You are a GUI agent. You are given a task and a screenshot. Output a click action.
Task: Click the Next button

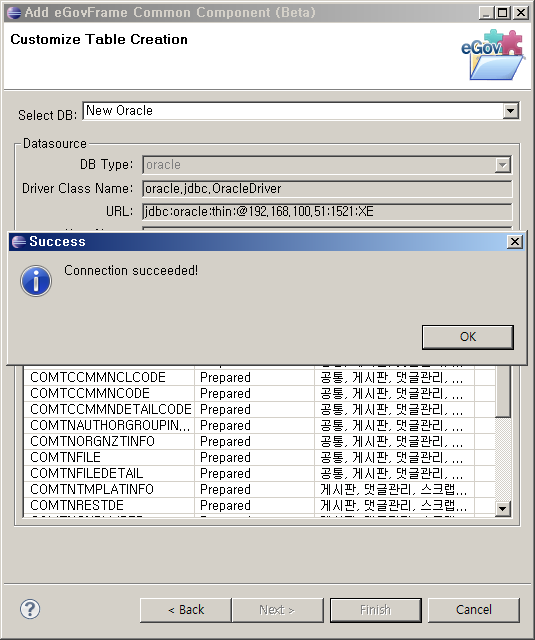pyautogui.click(x=277, y=610)
